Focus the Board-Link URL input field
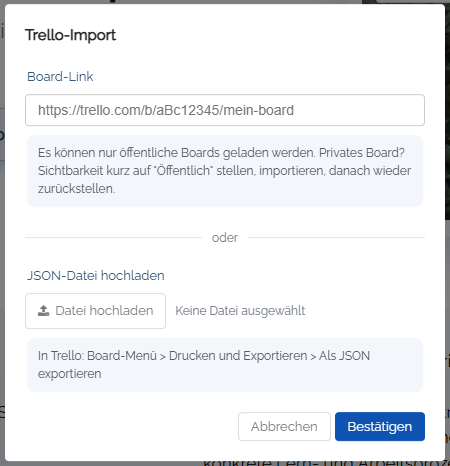This screenshot has height=466, width=450. [x=225, y=110]
